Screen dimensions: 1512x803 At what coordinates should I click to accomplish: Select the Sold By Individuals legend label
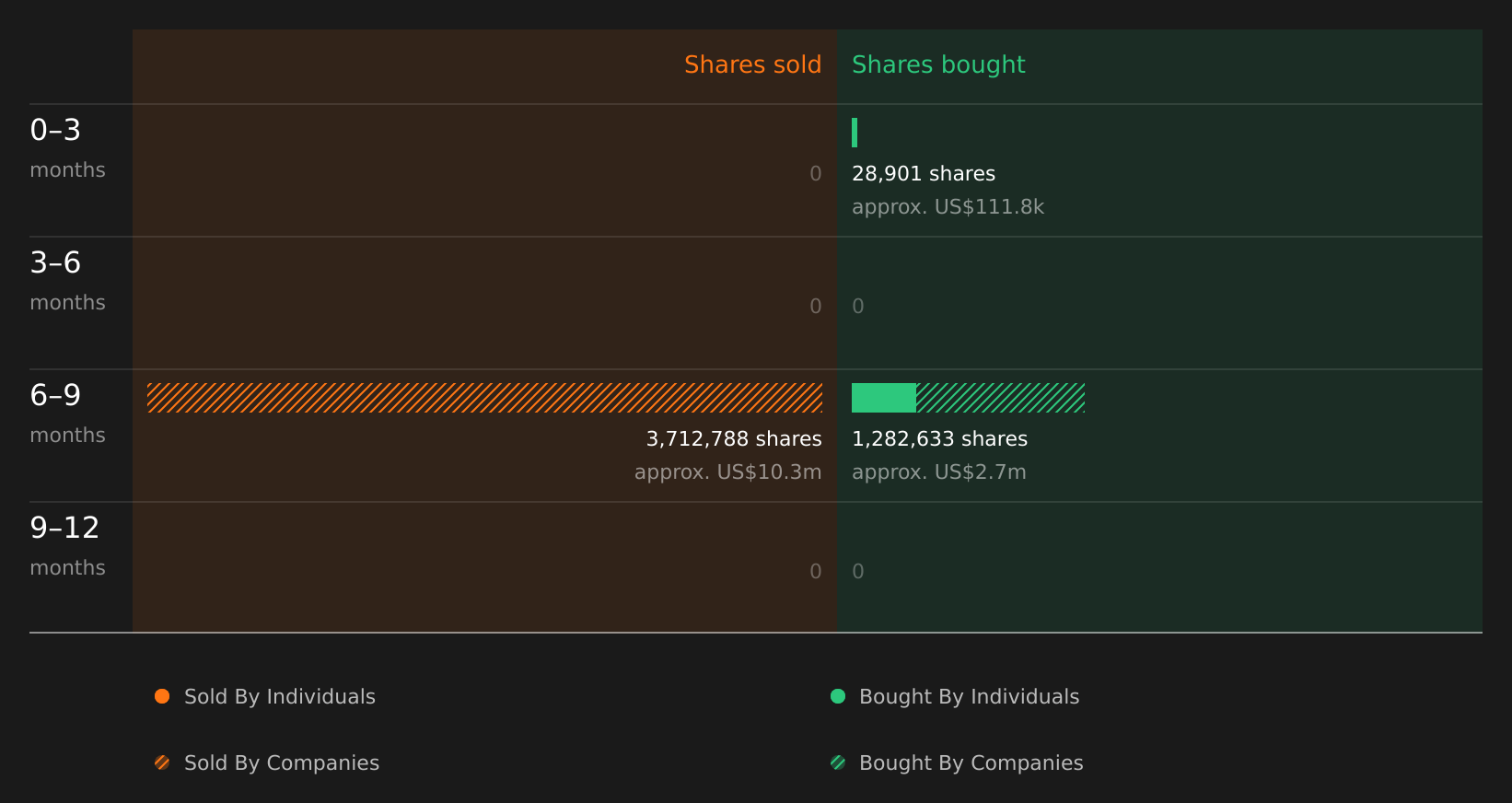pyautogui.click(x=280, y=697)
